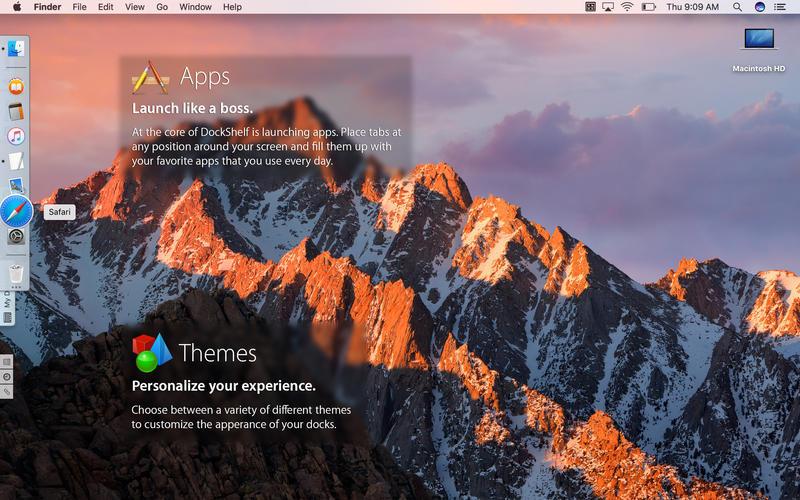Viewport: 800px width, 500px height.
Task: Select the My D dock tab
Action: click(x=8, y=300)
